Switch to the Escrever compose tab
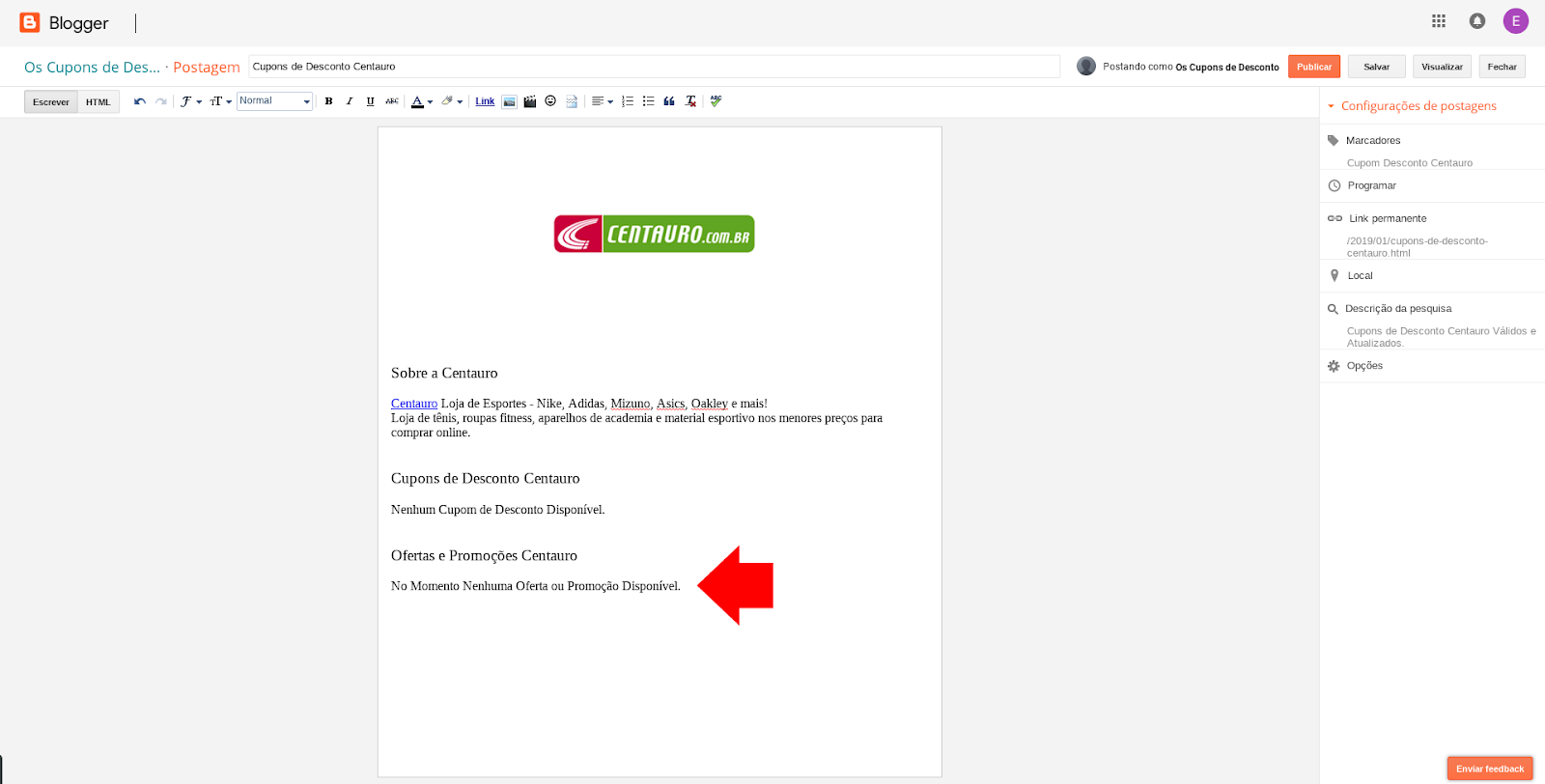This screenshot has width=1545, height=784. [51, 101]
